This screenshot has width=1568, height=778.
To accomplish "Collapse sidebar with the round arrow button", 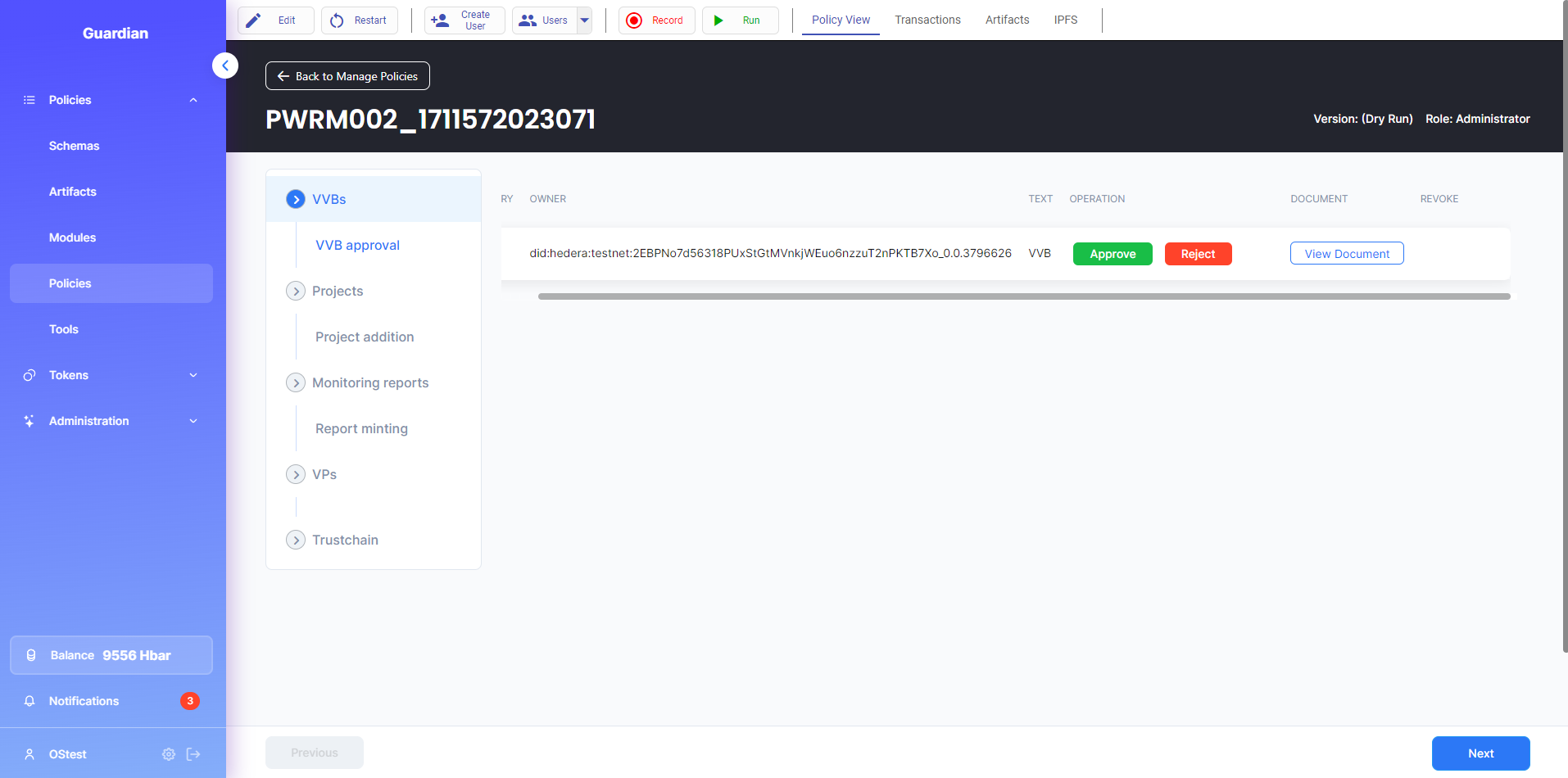I will click(225, 66).
